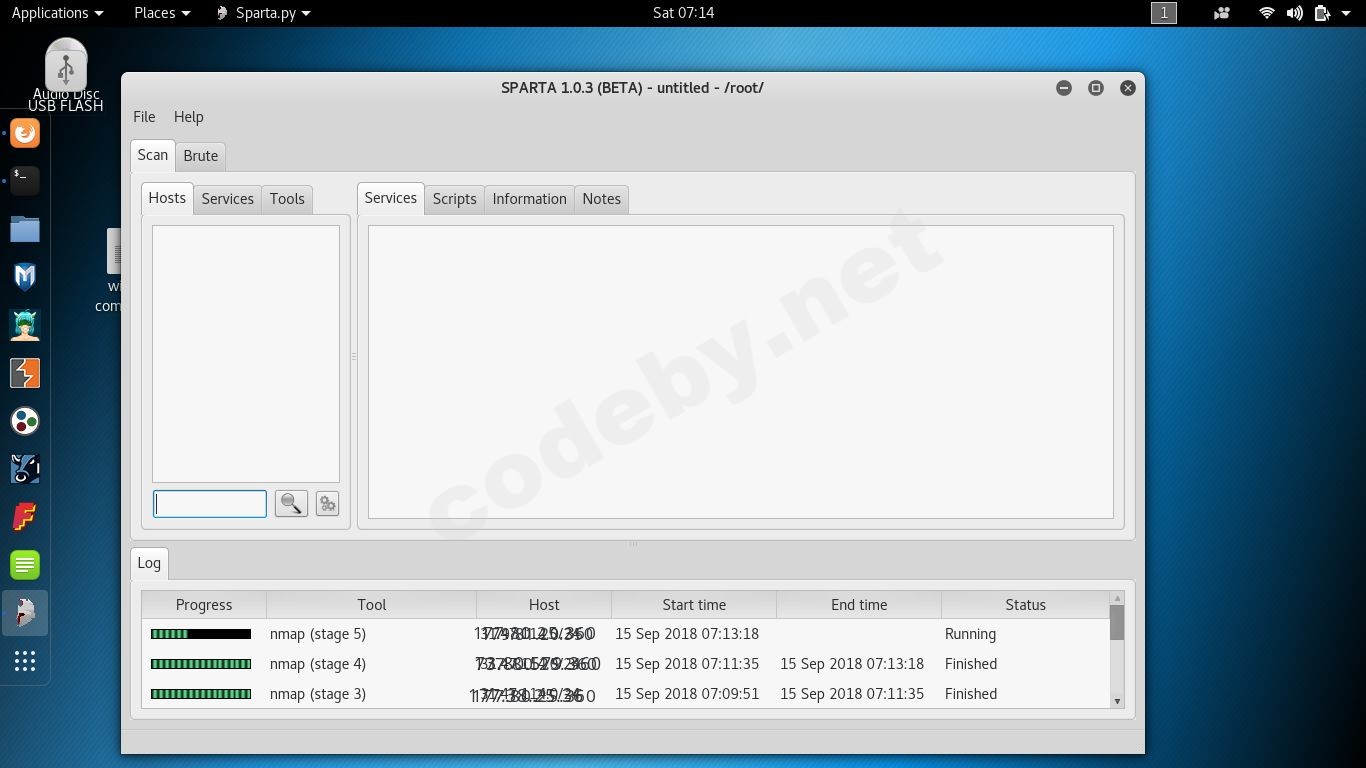Click the log vertical scrollbar thumb
Image resolution: width=1366 pixels, height=768 pixels.
pos(1117,622)
